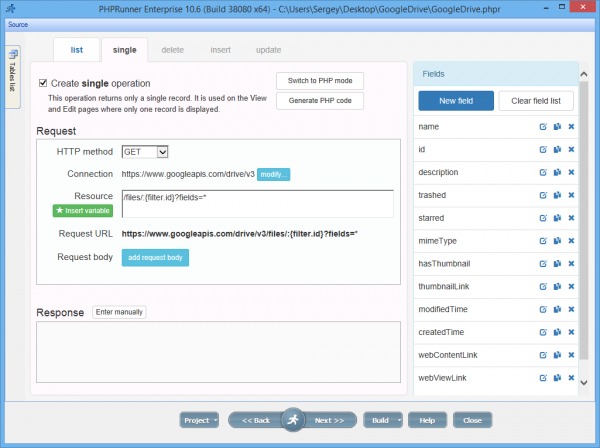
Task: Click the bottom Close button
Action: point(472,420)
